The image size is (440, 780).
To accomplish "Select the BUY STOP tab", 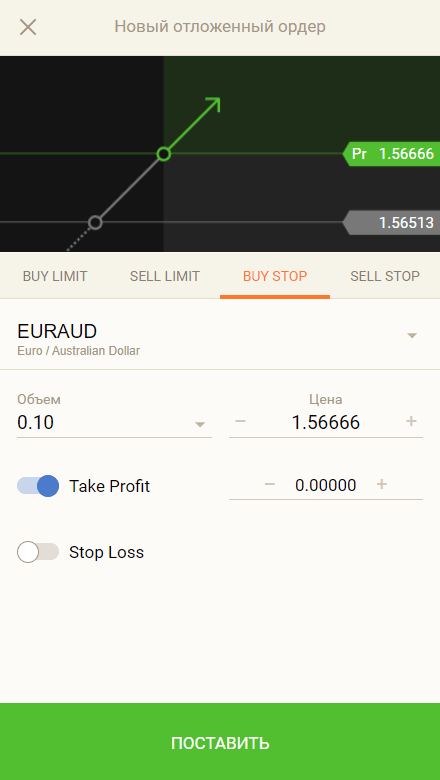I will point(275,276).
